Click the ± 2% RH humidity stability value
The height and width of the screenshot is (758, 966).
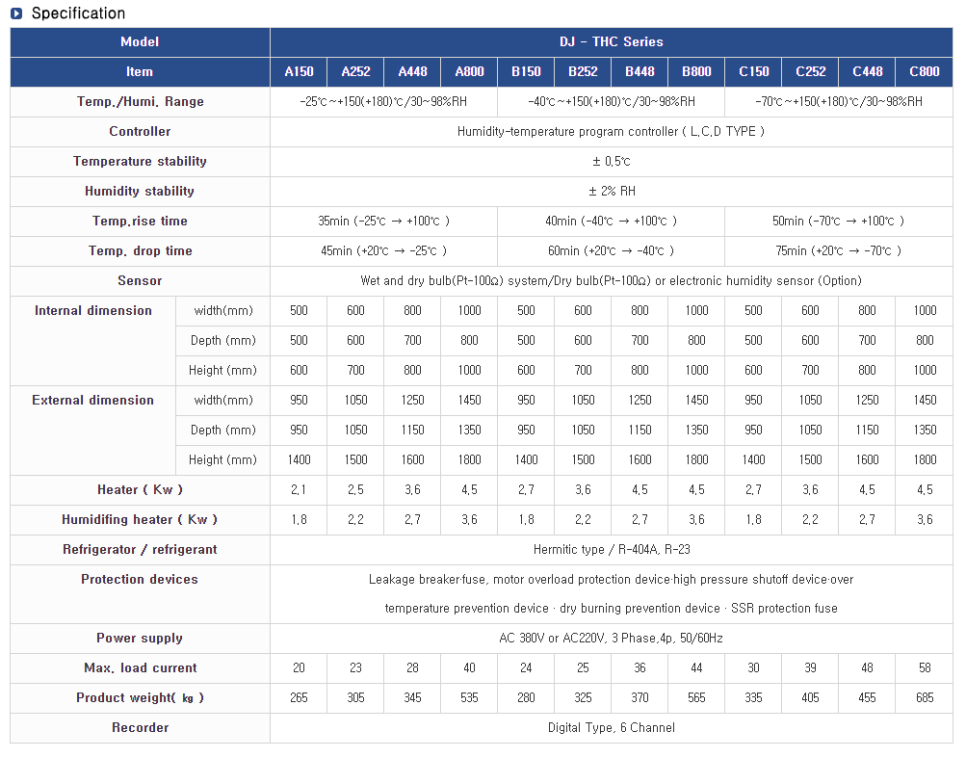pos(611,191)
